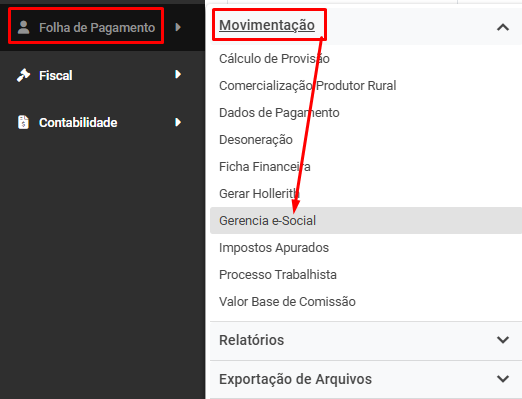The image size is (522, 399).
Task: Open Valor Base de Comissão
Action: [x=287, y=302]
